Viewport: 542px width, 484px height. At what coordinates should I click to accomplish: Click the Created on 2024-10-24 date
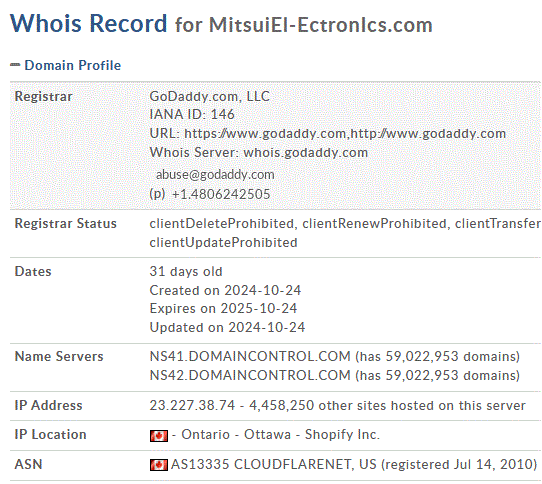pyautogui.click(x=225, y=290)
